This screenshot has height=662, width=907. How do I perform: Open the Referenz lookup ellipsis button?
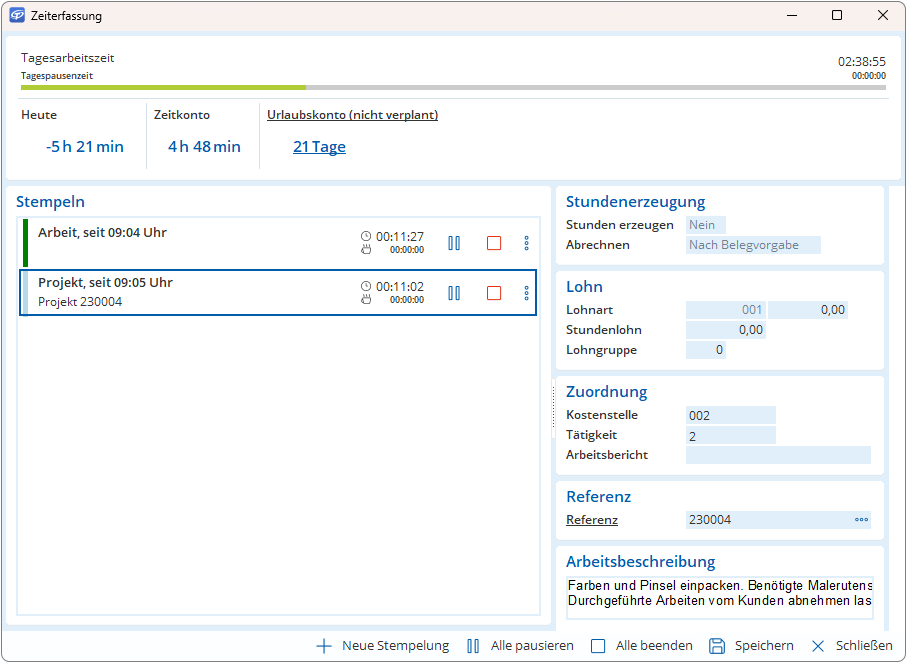pyautogui.click(x=861, y=520)
